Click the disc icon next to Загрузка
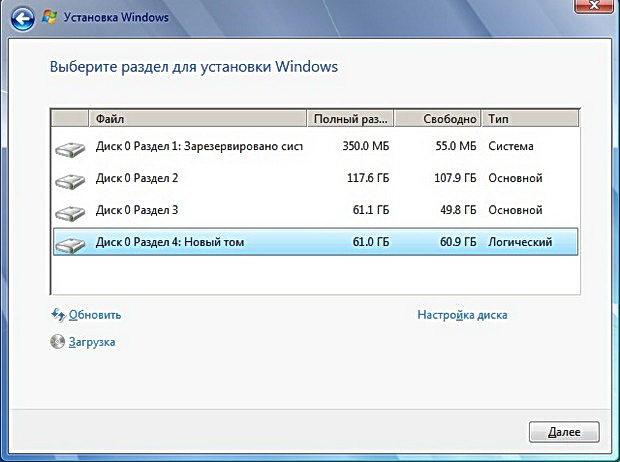 click(x=57, y=342)
